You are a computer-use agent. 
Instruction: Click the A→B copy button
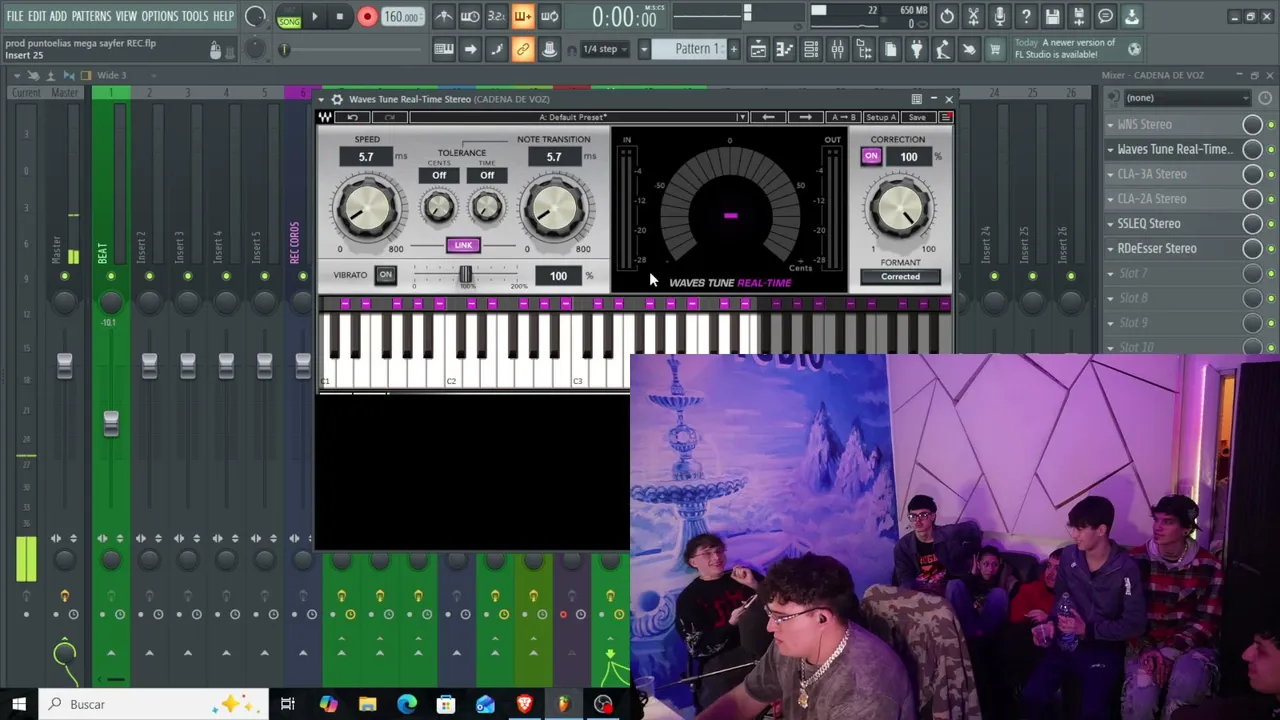tap(843, 118)
